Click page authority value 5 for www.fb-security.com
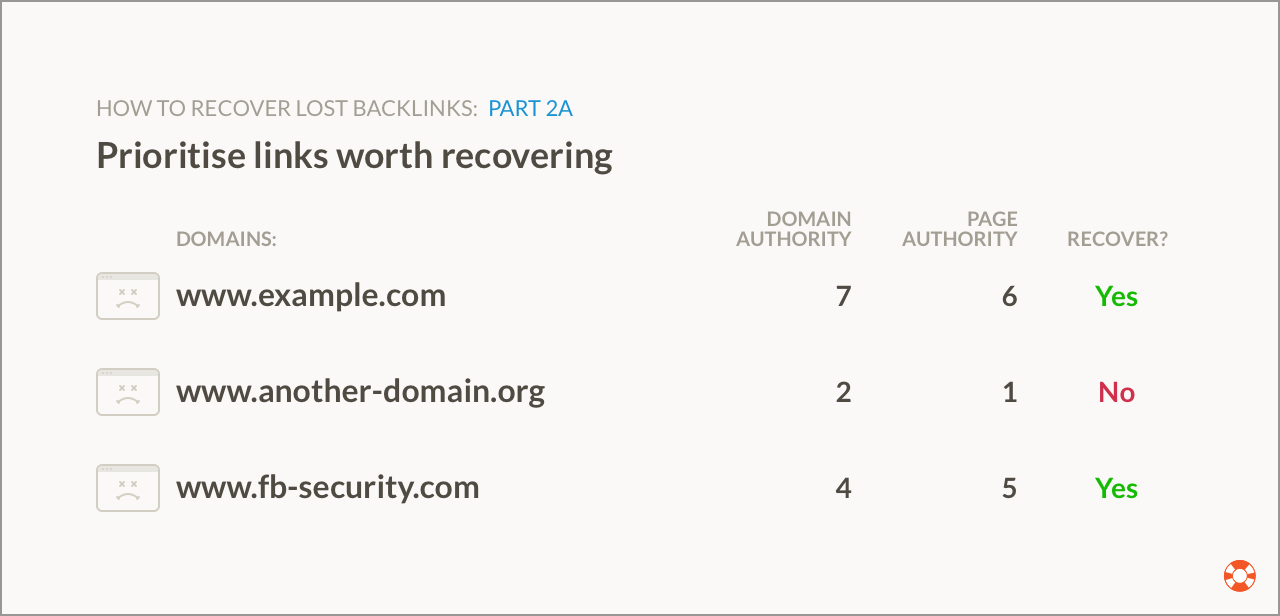Image resolution: width=1280 pixels, height=616 pixels. point(1009,488)
